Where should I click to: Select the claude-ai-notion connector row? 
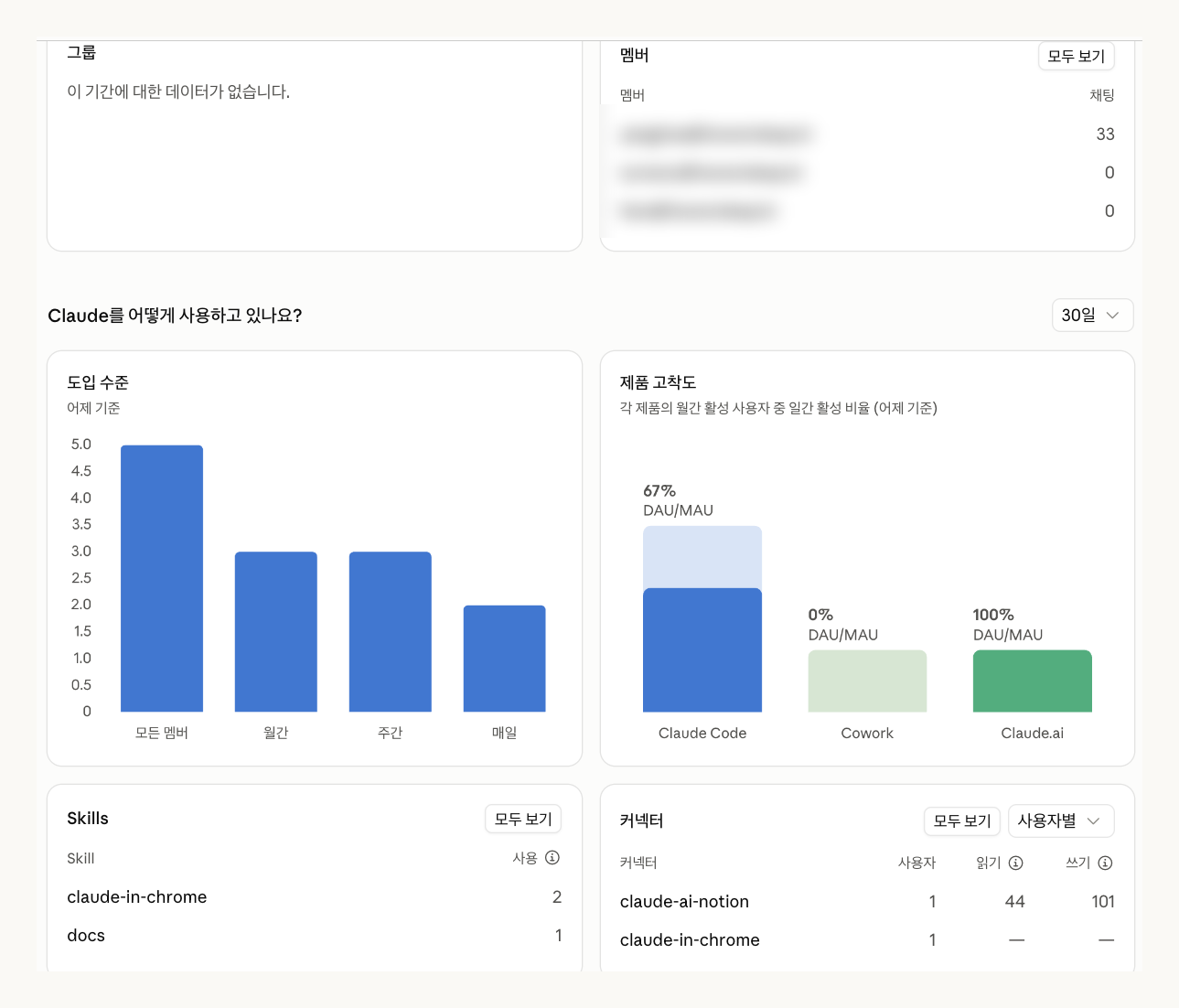click(x=867, y=902)
